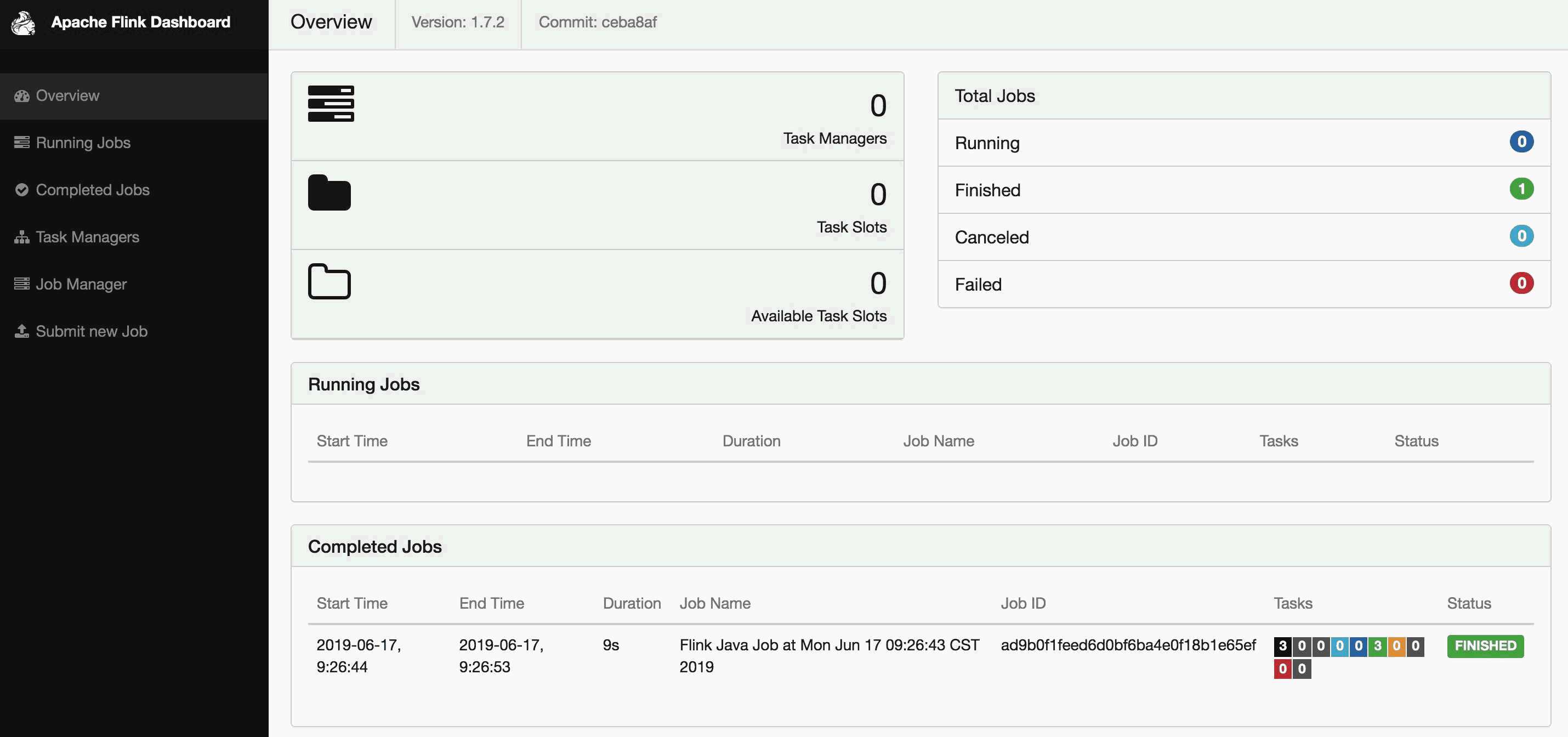Image resolution: width=1568 pixels, height=737 pixels.
Task: Click the '9s' duration cell
Action: [x=611, y=646]
